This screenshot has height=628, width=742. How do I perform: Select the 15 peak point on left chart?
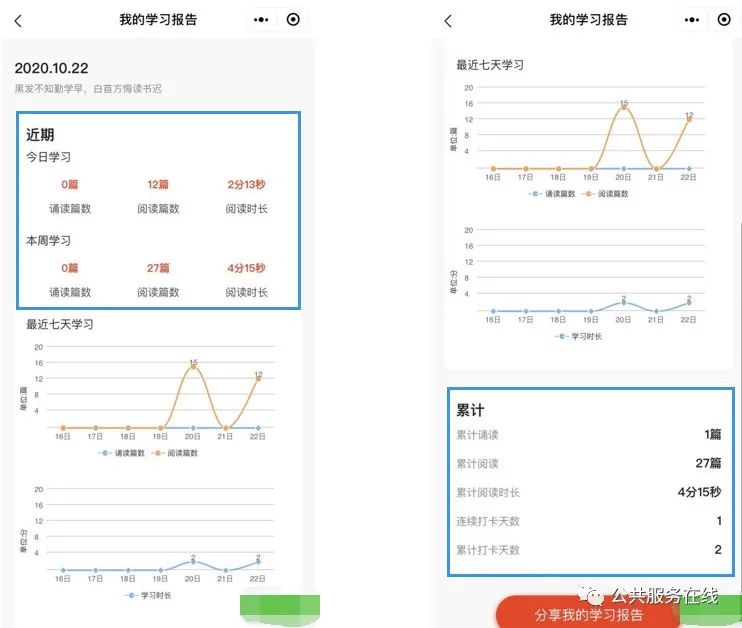pyautogui.click(x=193, y=368)
